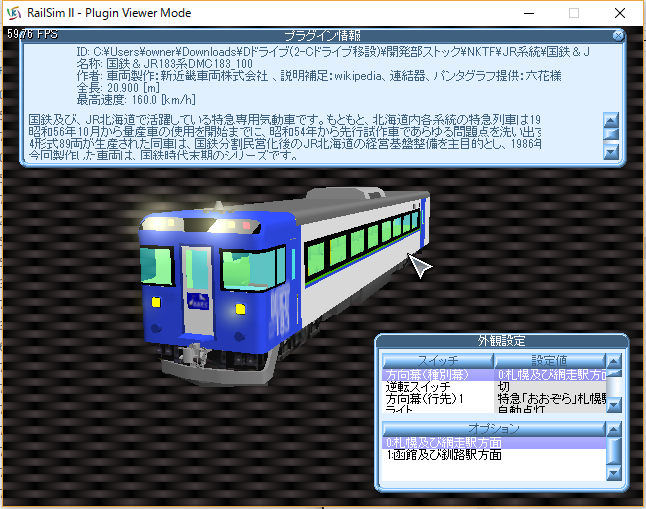The height and width of the screenshot is (509, 646).
Task: Close the プラグイン情報 panel
Action: click(618, 35)
